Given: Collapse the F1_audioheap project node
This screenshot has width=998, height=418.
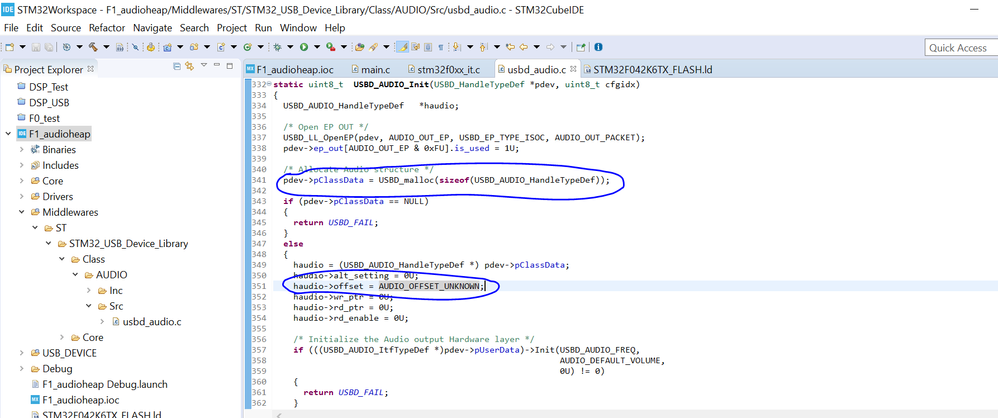Looking at the screenshot, I should 8,134.
